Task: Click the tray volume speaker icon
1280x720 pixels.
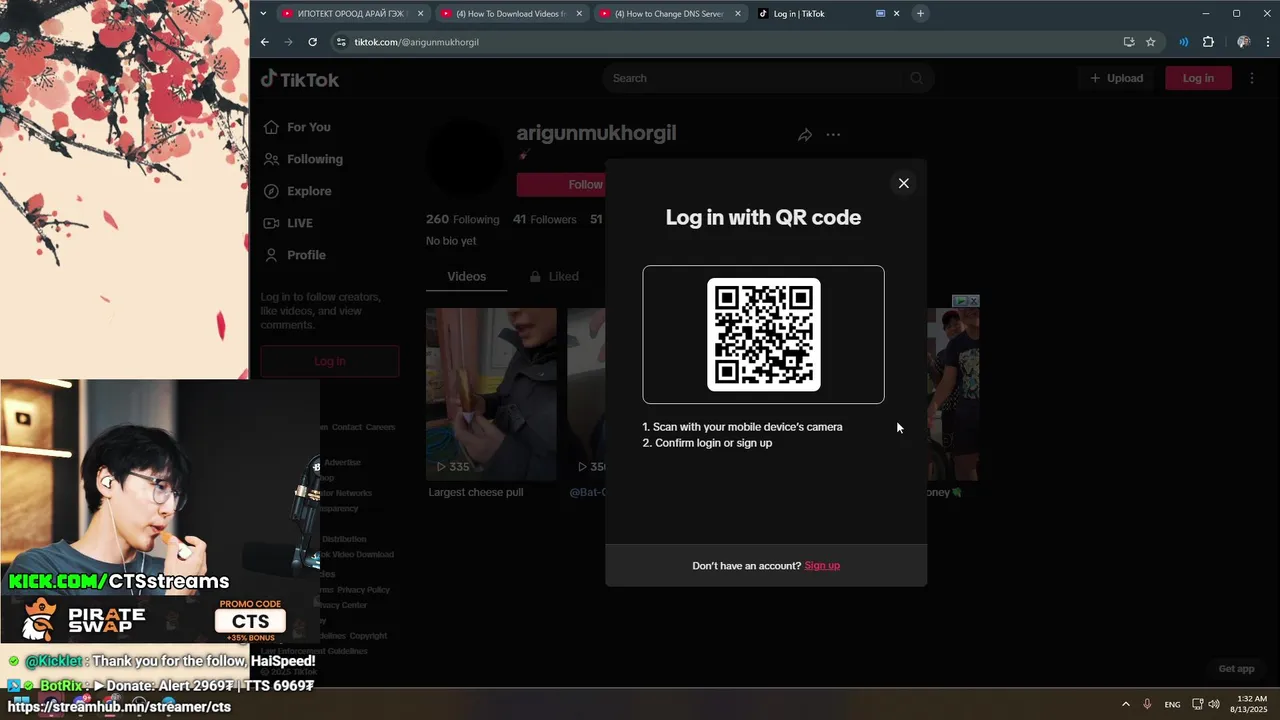Action: click(x=1214, y=704)
